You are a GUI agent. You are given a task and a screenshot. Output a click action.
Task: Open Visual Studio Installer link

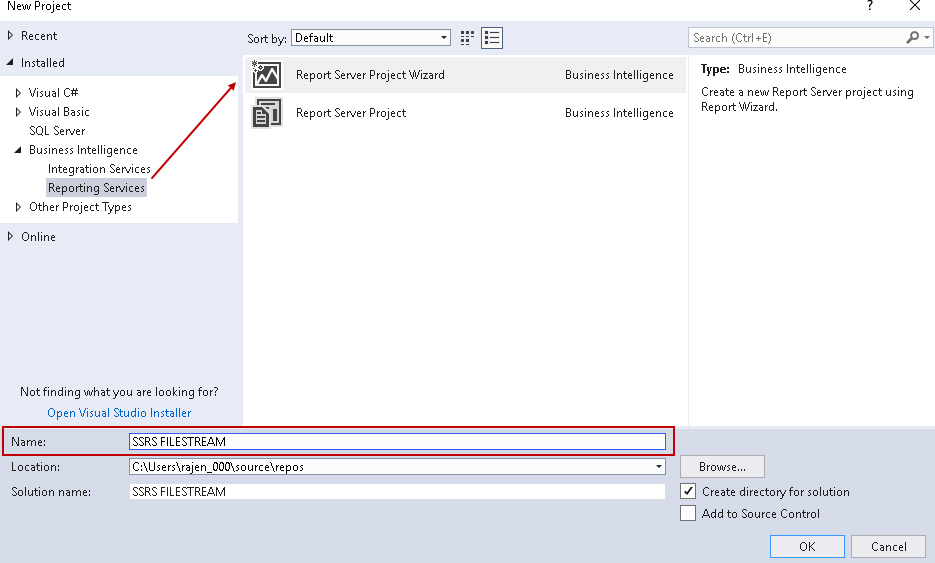pyautogui.click(x=119, y=413)
